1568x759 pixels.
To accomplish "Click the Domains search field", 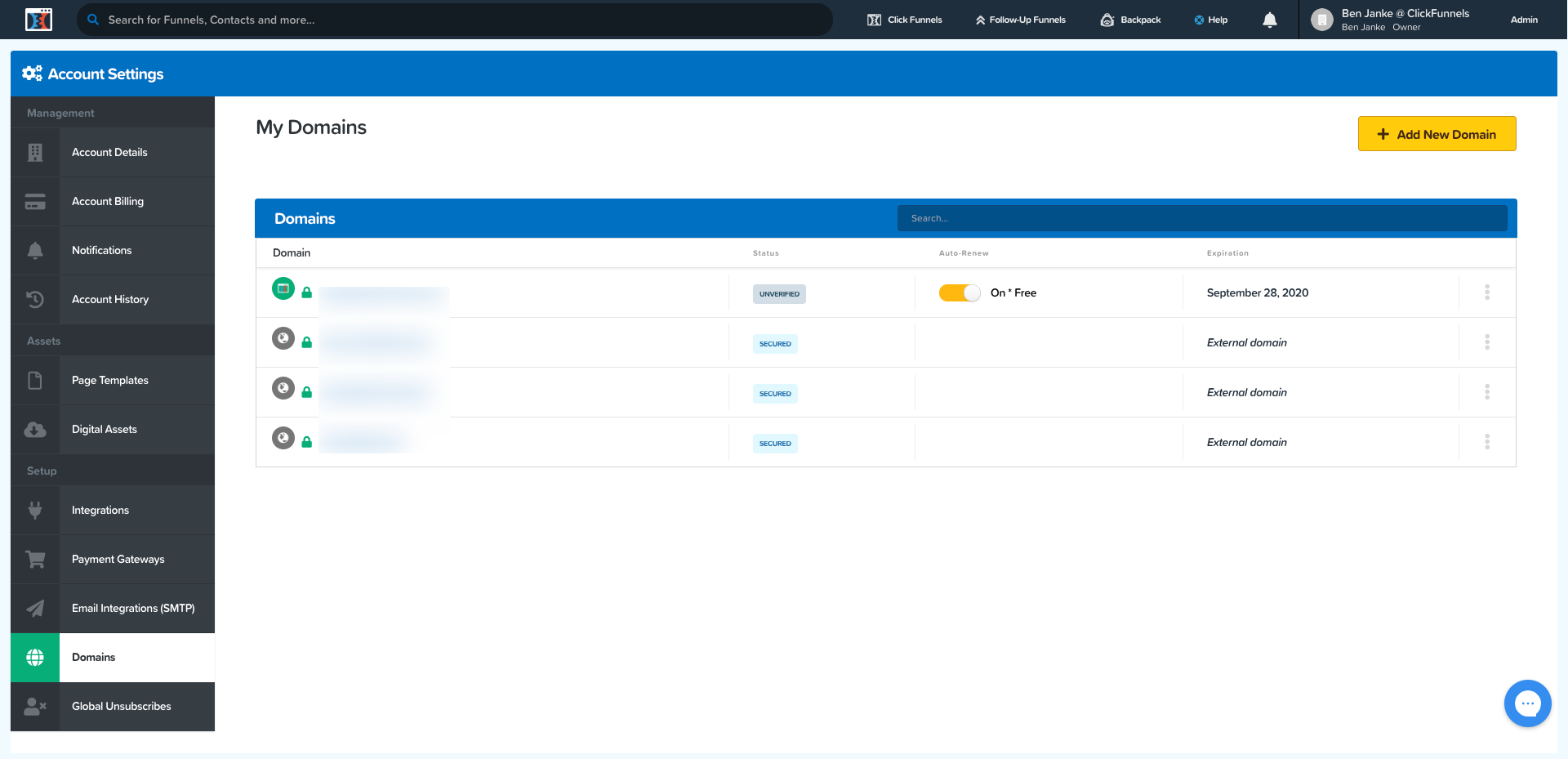I will tap(1201, 218).
